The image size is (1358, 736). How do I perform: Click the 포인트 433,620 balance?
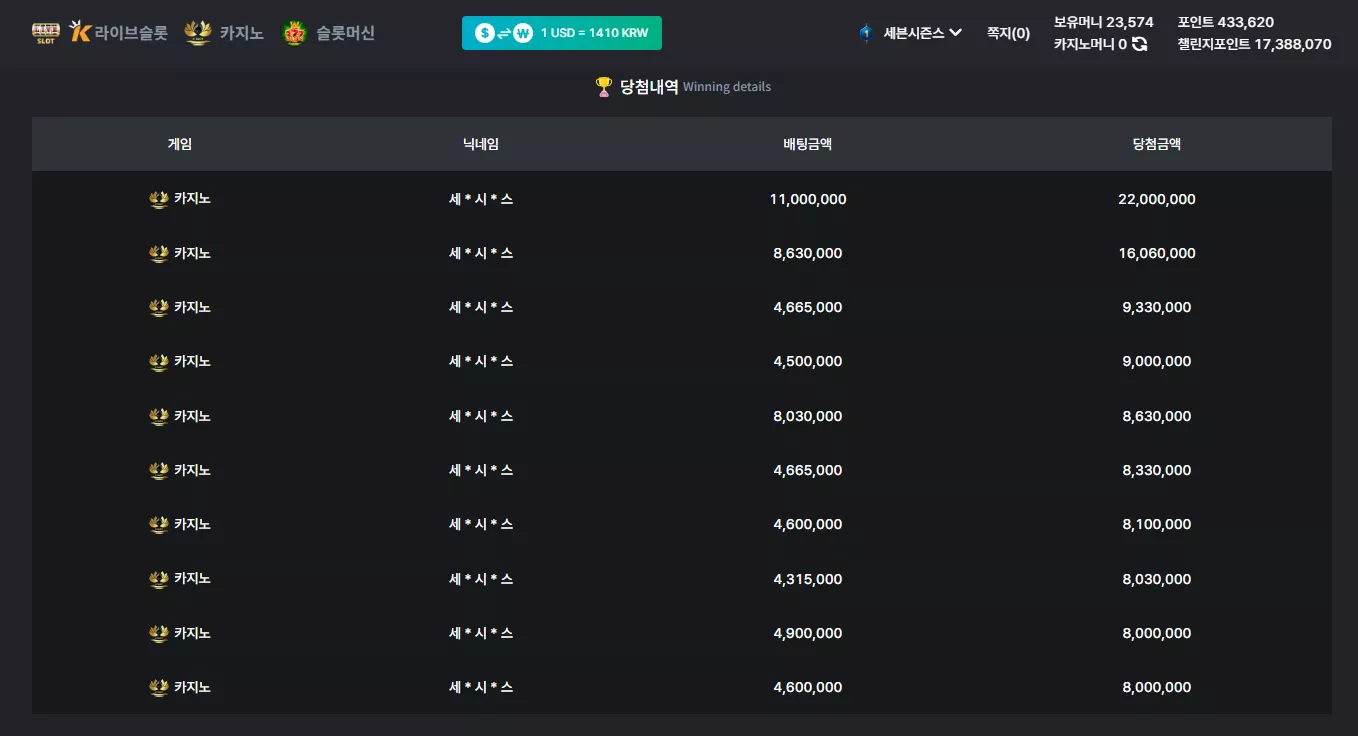(1226, 22)
